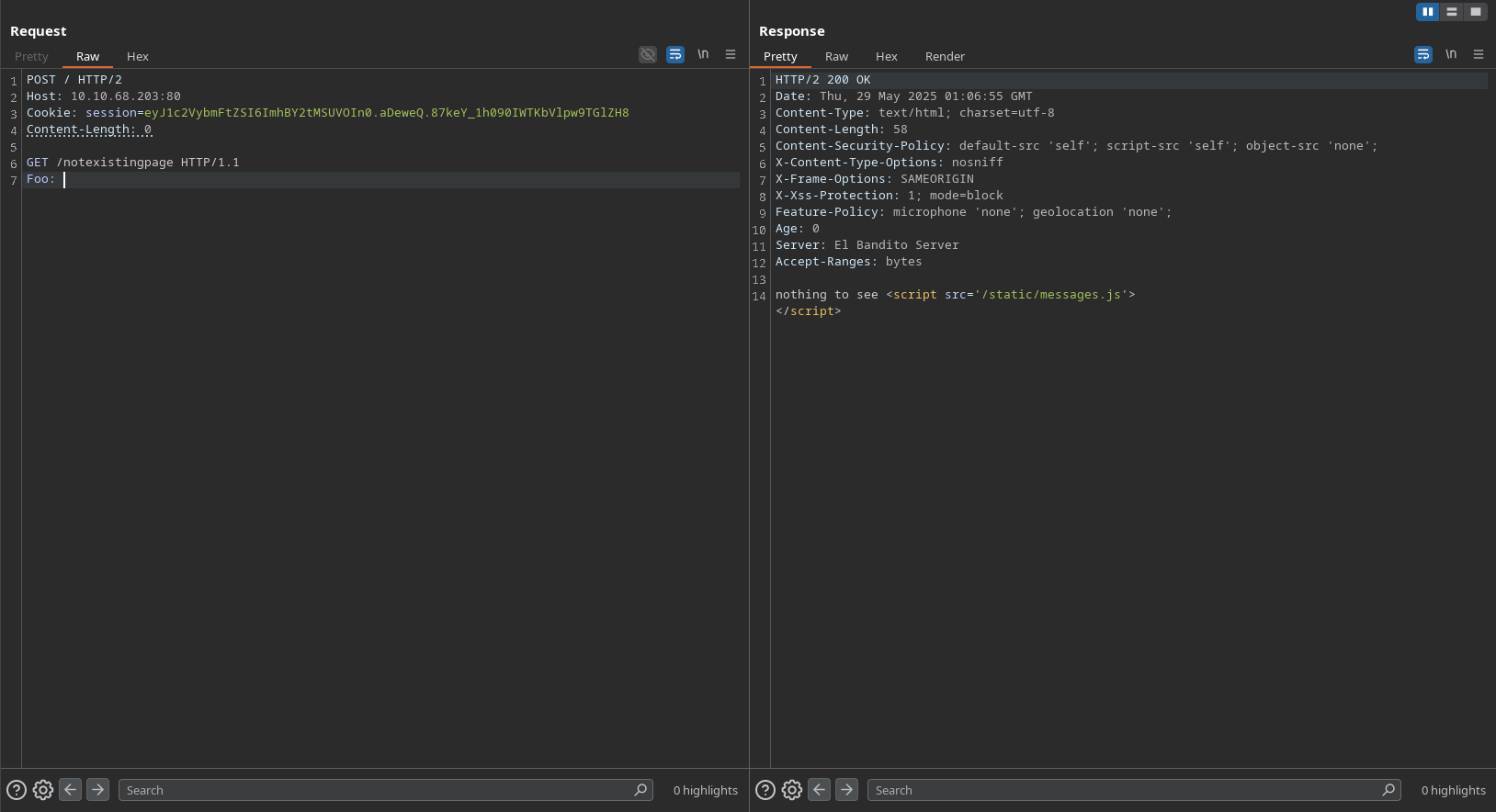
Task: Go to next match in Request search
Action: coord(97,790)
